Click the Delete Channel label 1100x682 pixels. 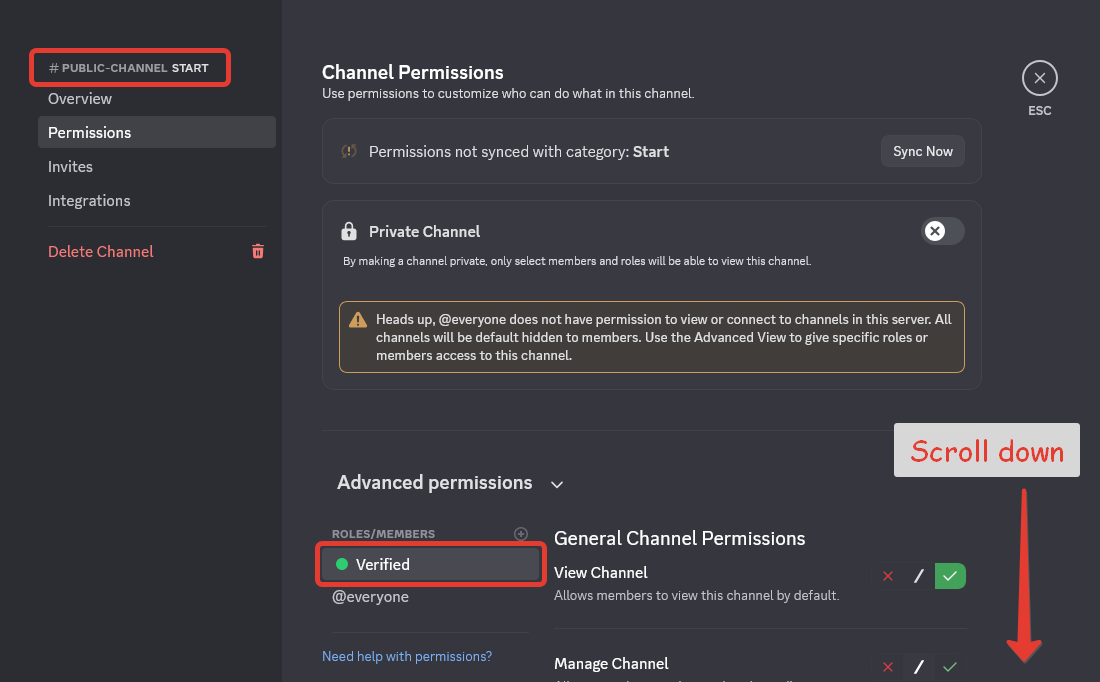(x=101, y=252)
